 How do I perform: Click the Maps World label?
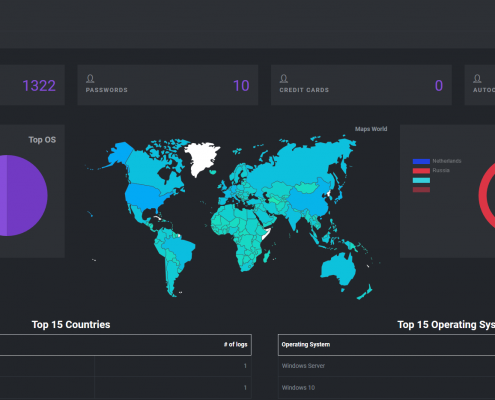[x=371, y=129]
